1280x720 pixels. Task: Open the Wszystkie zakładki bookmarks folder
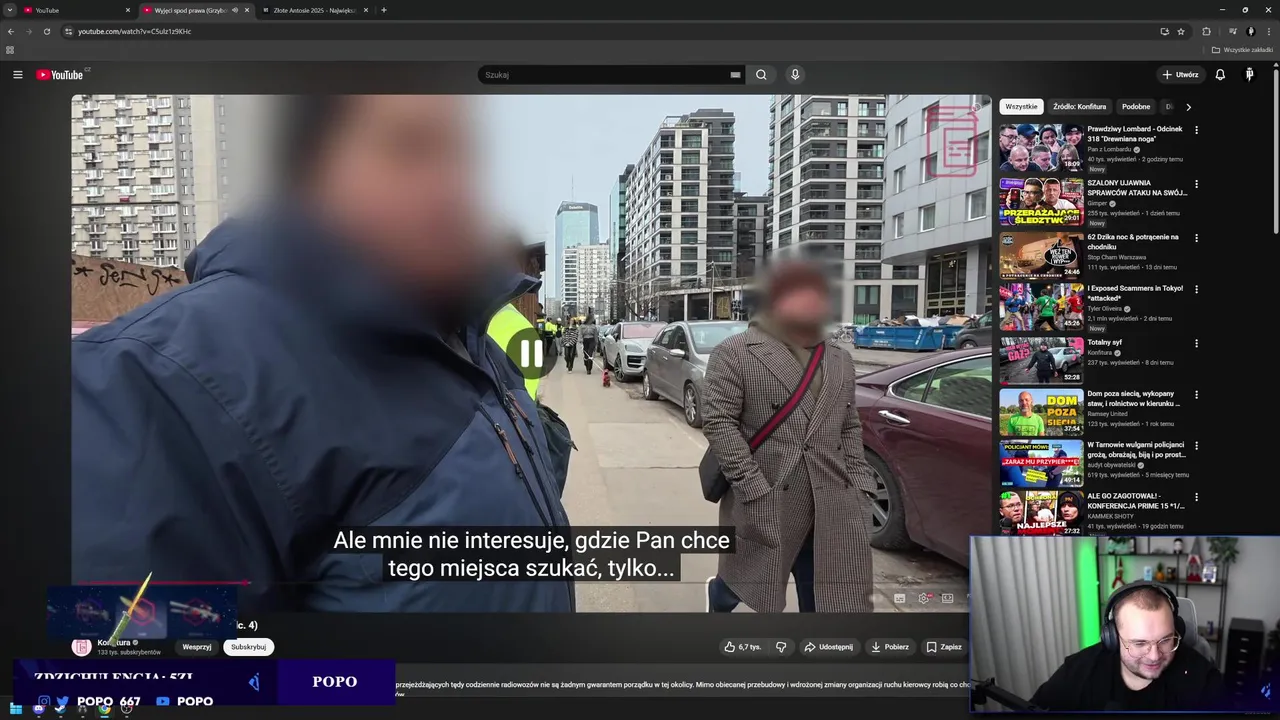[x=1243, y=49]
